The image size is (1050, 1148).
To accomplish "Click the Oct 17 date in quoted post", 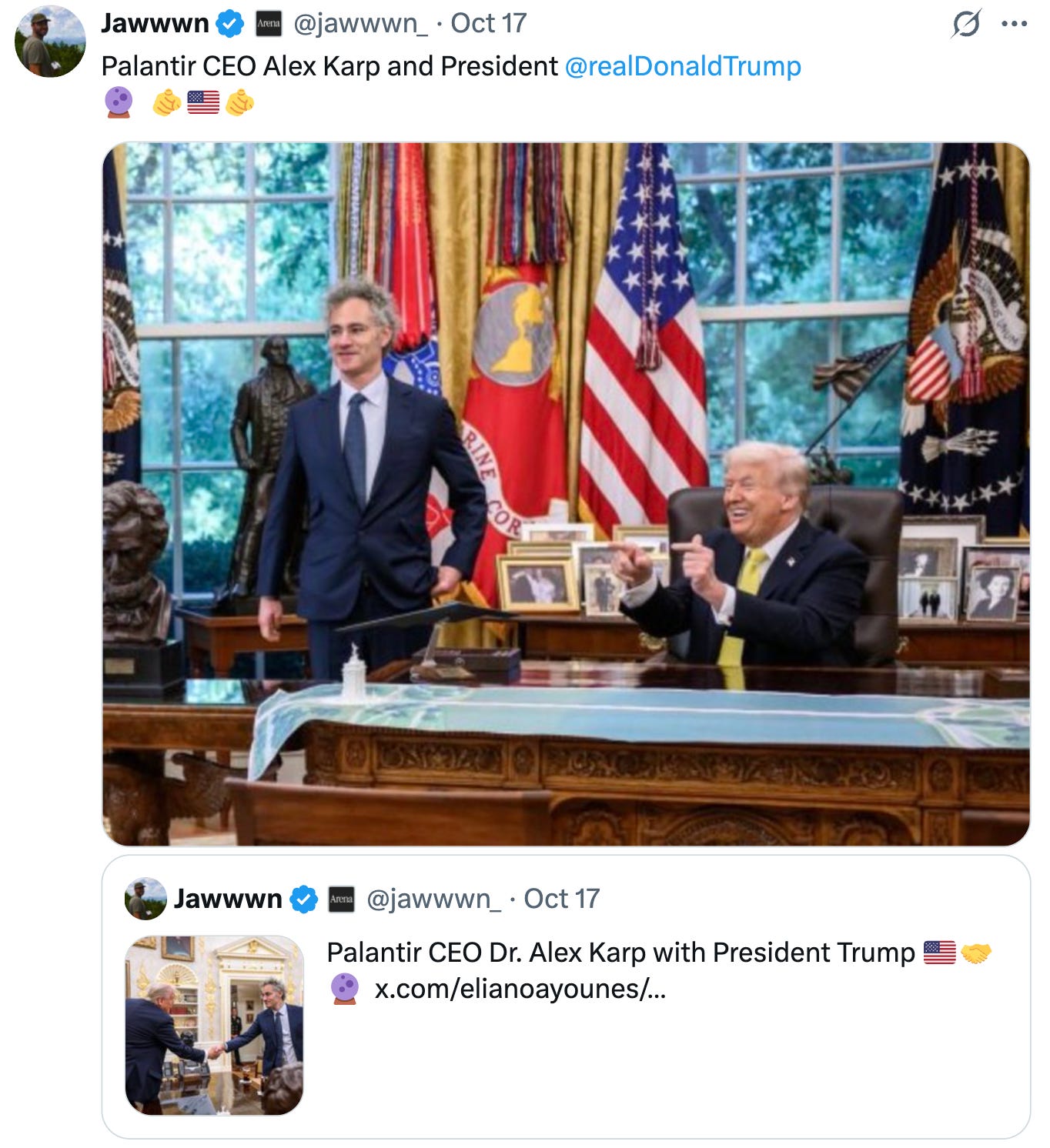I will [561, 899].
